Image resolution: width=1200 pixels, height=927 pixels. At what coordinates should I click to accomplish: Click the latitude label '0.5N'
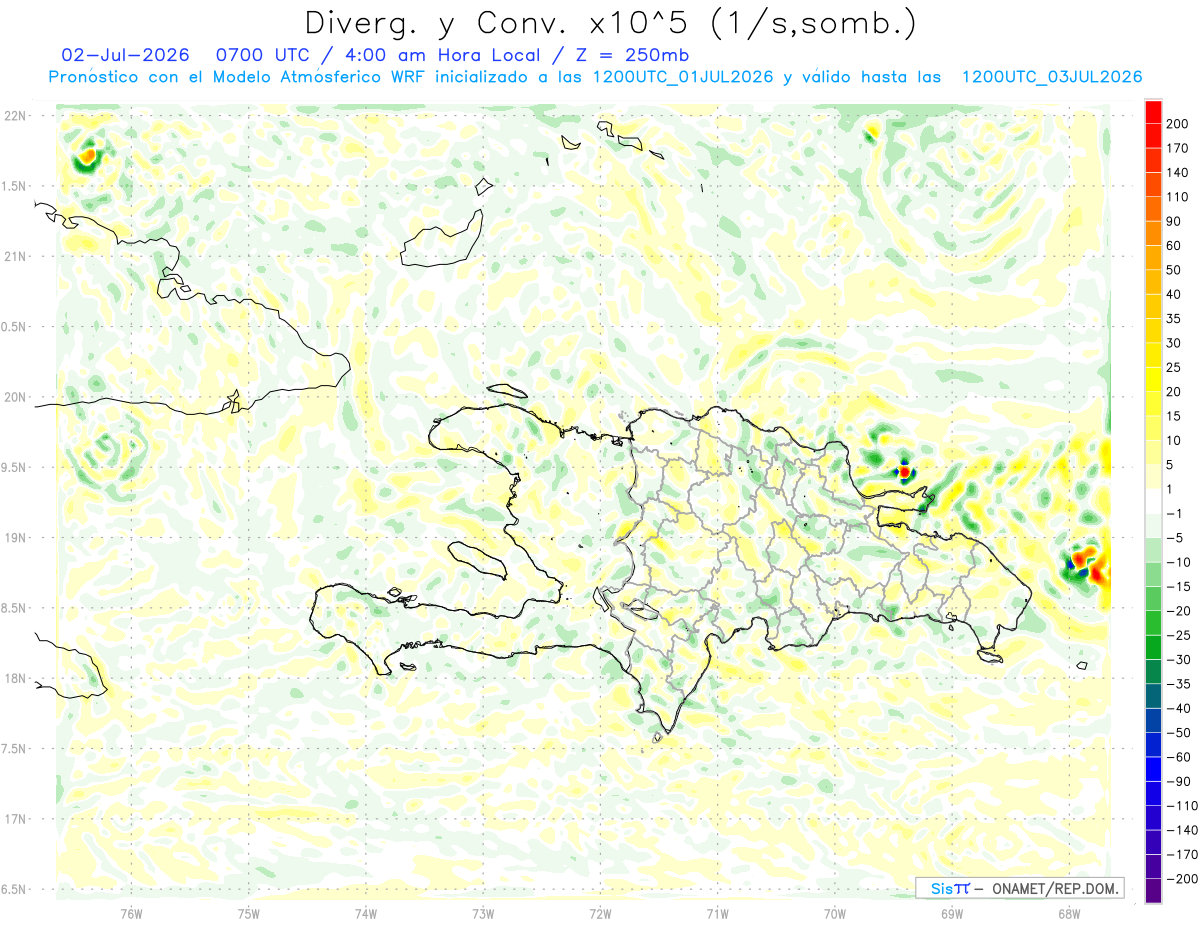[x=15, y=327]
